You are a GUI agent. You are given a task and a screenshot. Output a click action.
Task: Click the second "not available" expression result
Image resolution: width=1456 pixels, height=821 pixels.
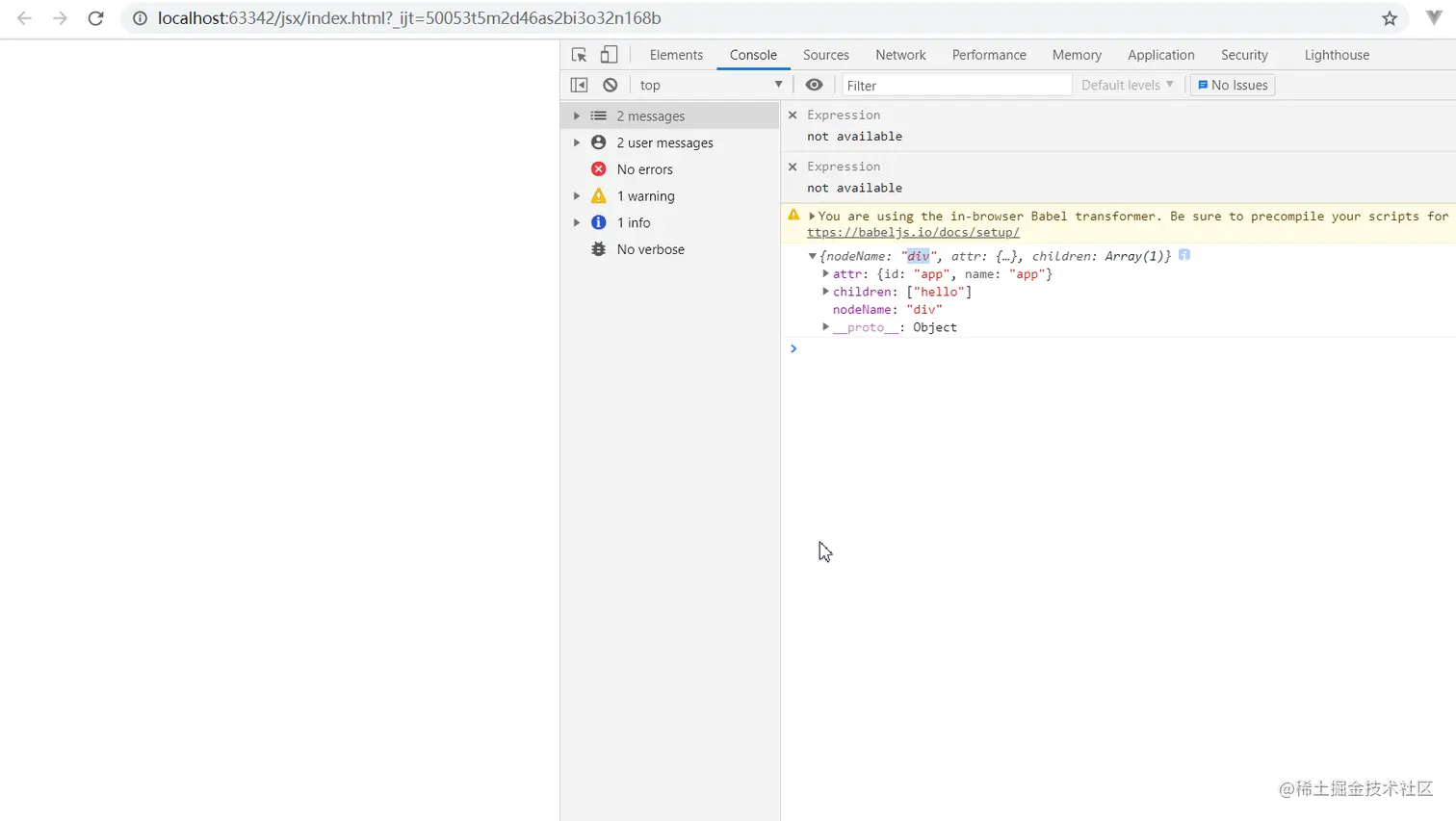[854, 188]
